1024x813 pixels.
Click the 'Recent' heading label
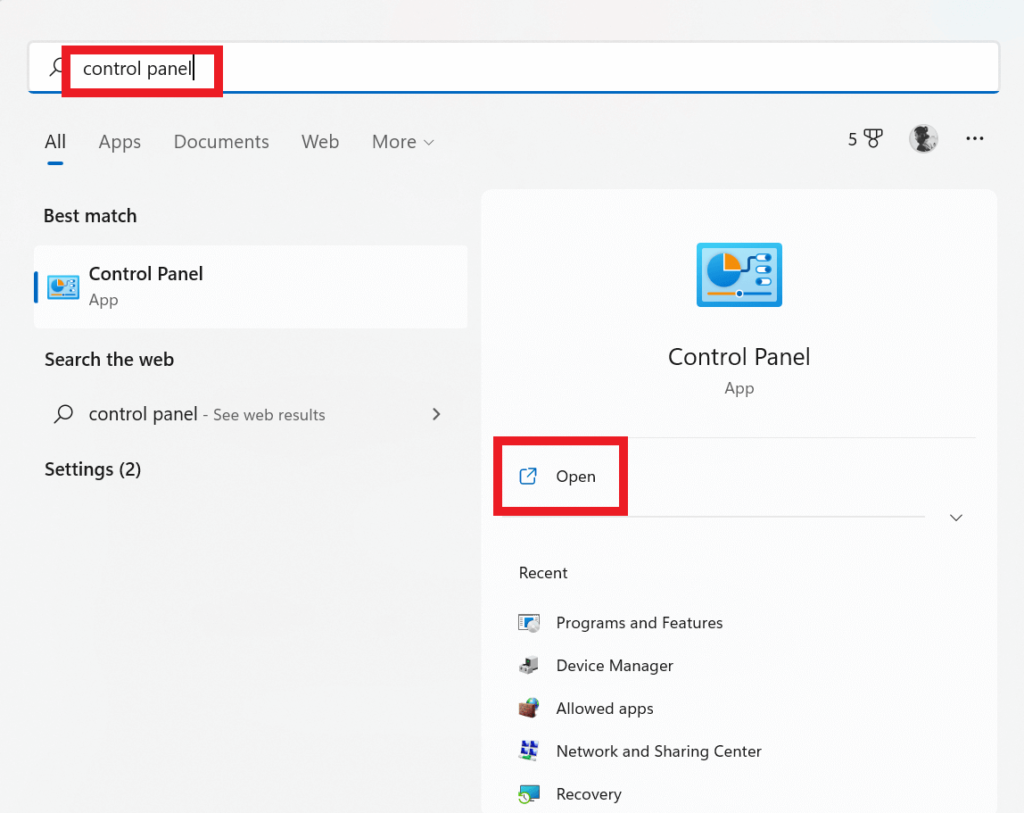click(543, 573)
